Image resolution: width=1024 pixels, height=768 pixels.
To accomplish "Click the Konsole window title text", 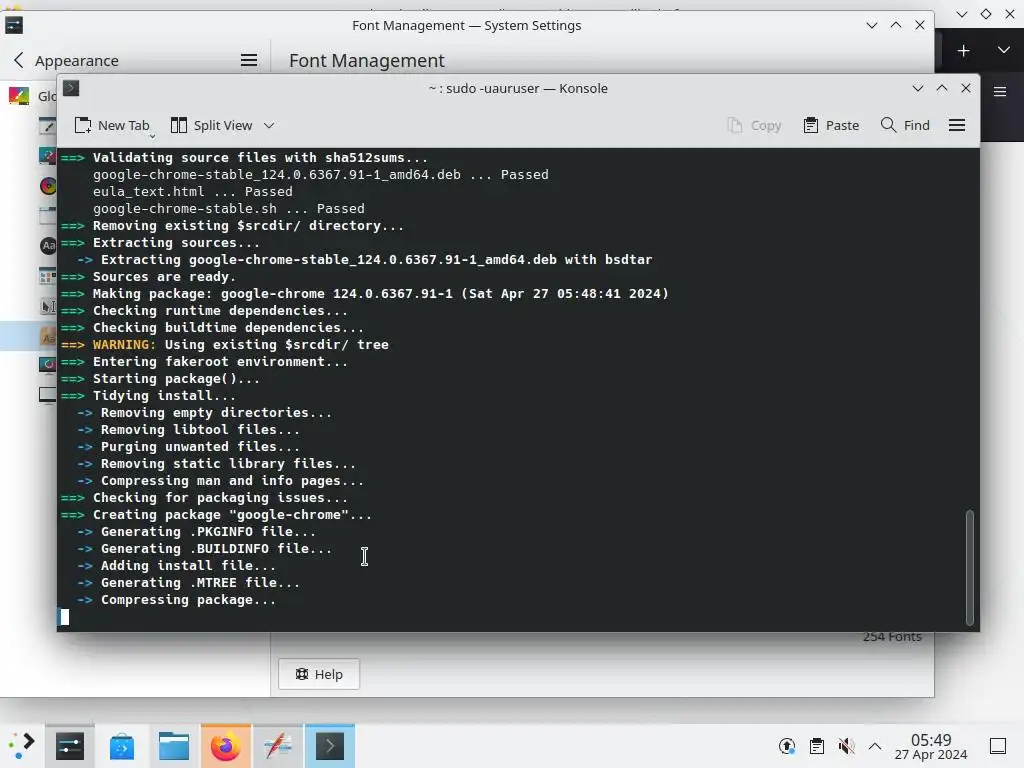I will (518, 88).
